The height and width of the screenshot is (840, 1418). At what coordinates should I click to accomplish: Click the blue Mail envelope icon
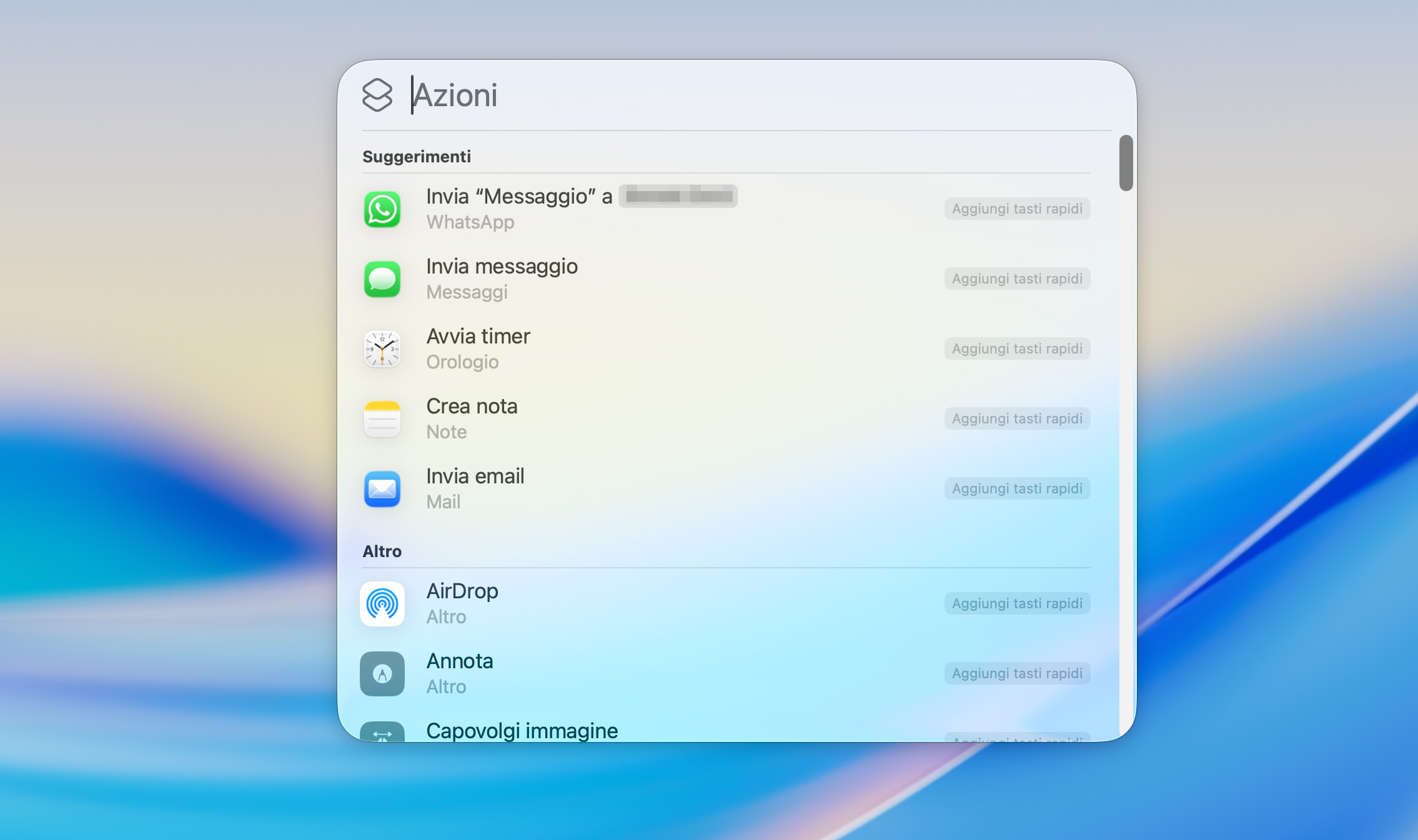click(x=382, y=489)
